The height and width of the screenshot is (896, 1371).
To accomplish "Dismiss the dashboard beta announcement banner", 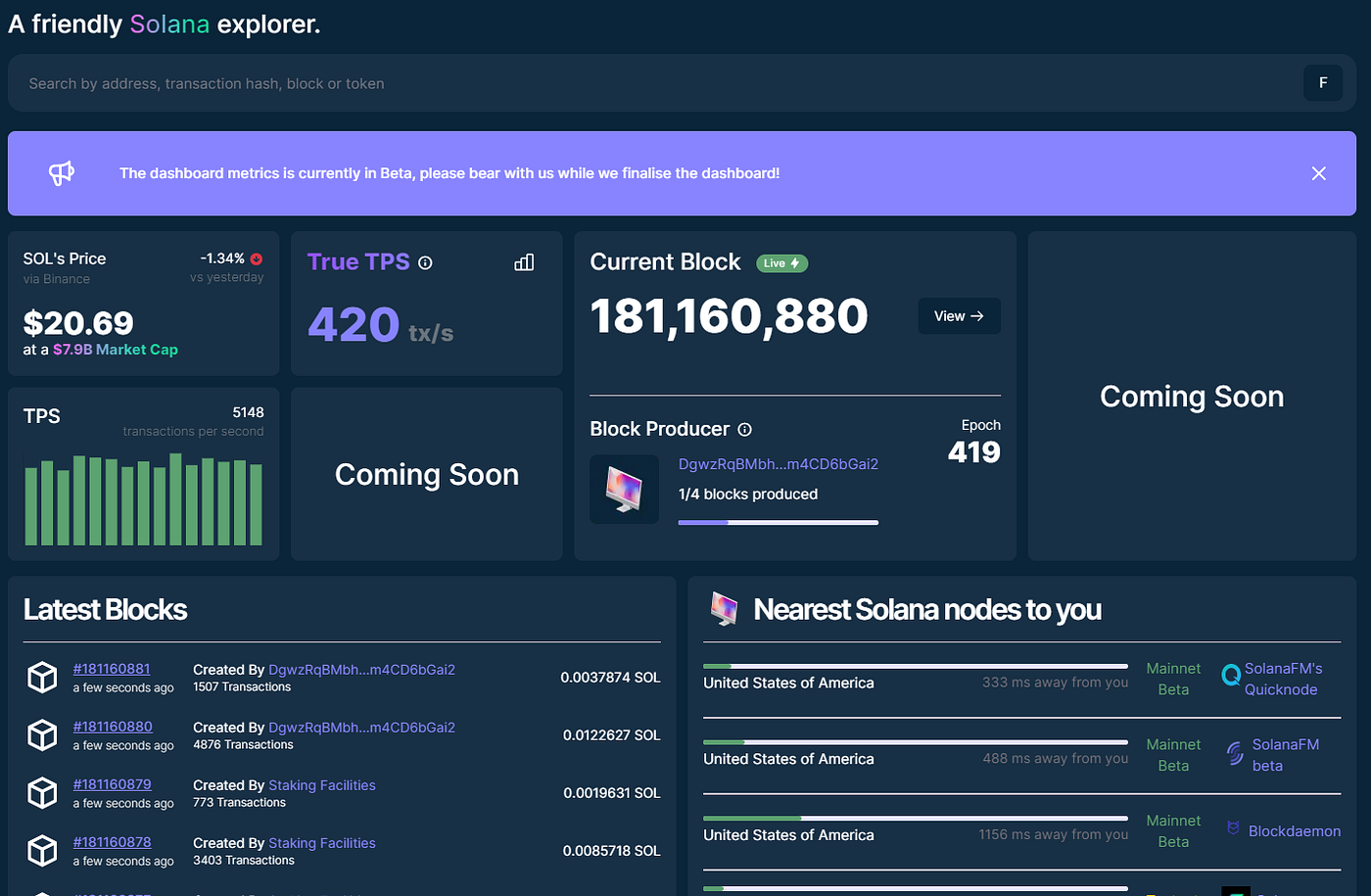I will point(1318,172).
